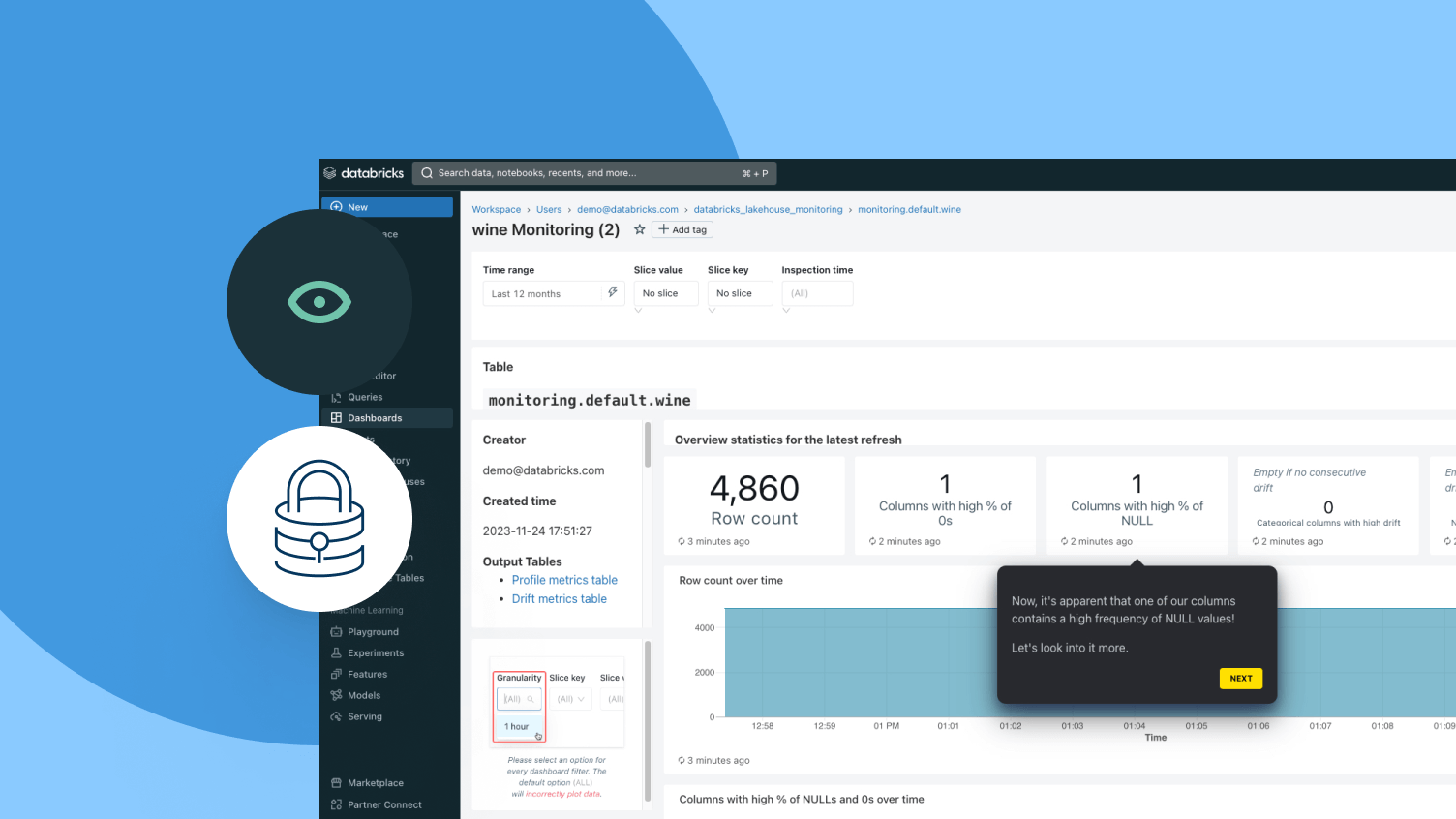
Task: Select Queries in the sidebar menu
Action: pos(365,397)
